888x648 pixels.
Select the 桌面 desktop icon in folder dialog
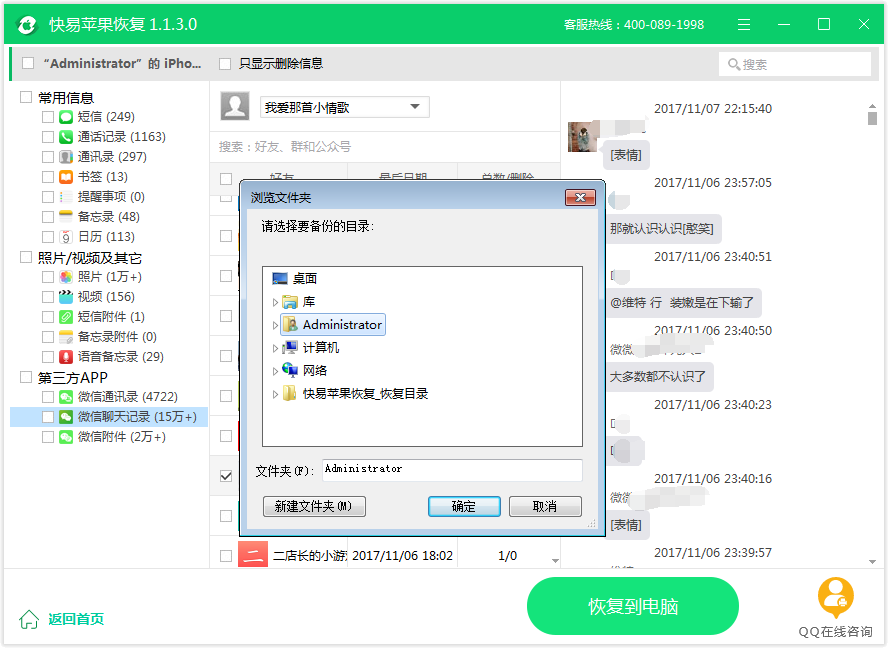click(280, 279)
